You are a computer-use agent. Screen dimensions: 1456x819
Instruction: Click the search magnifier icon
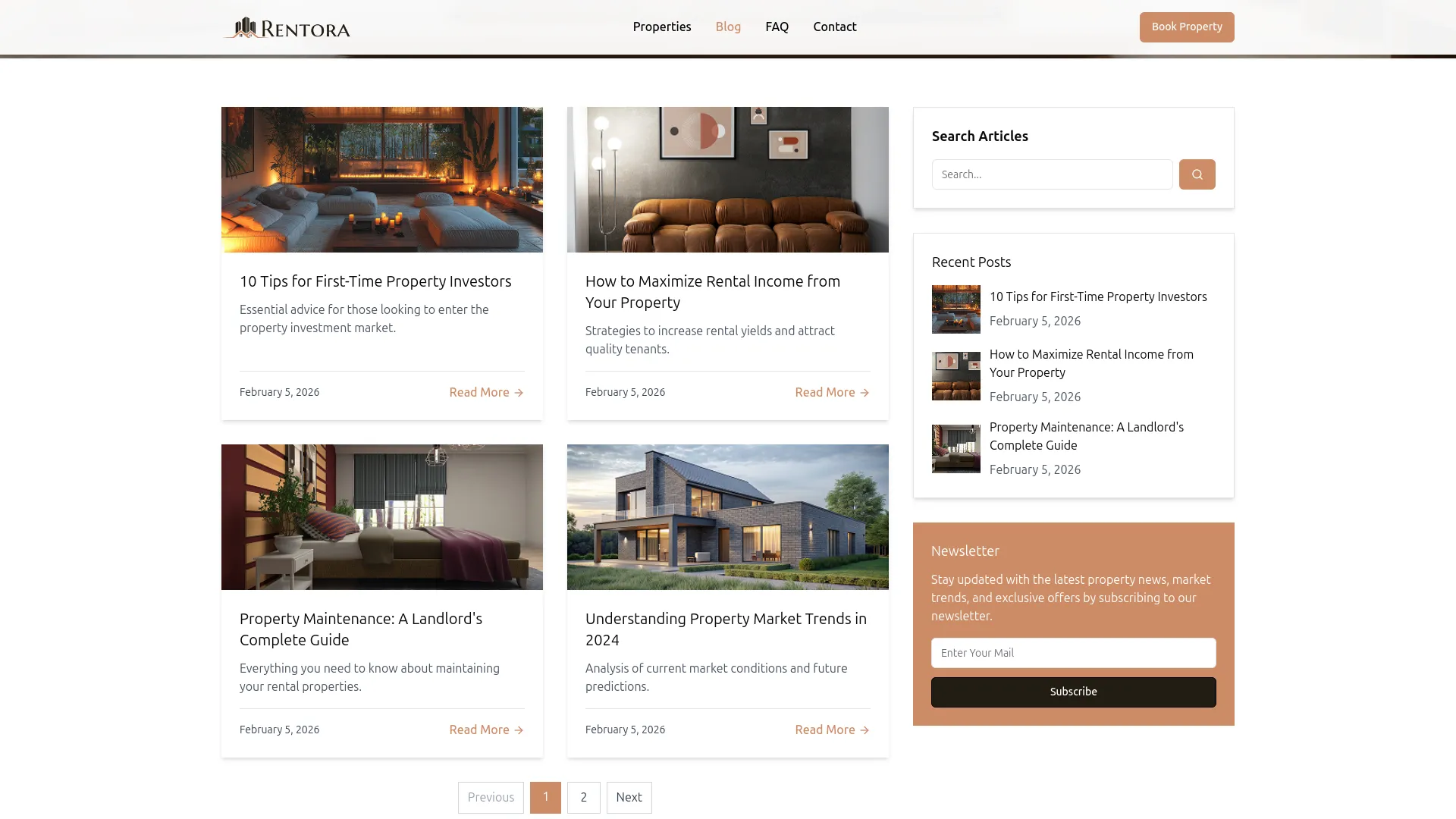tap(1197, 174)
